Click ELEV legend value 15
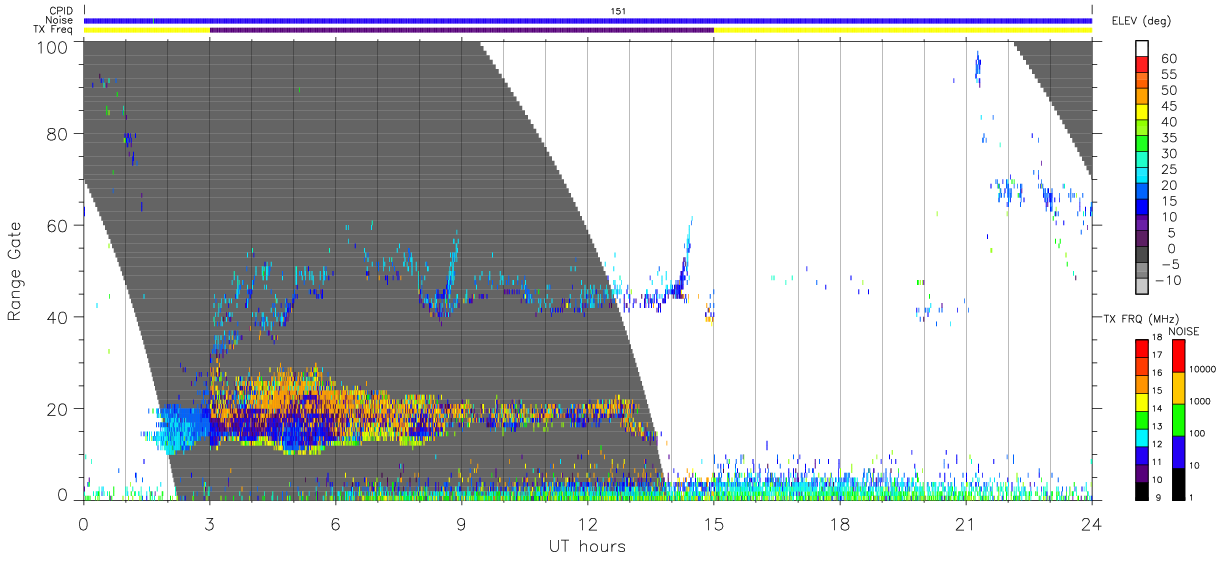Image resolution: width=1228 pixels, height=567 pixels. (x=1168, y=201)
